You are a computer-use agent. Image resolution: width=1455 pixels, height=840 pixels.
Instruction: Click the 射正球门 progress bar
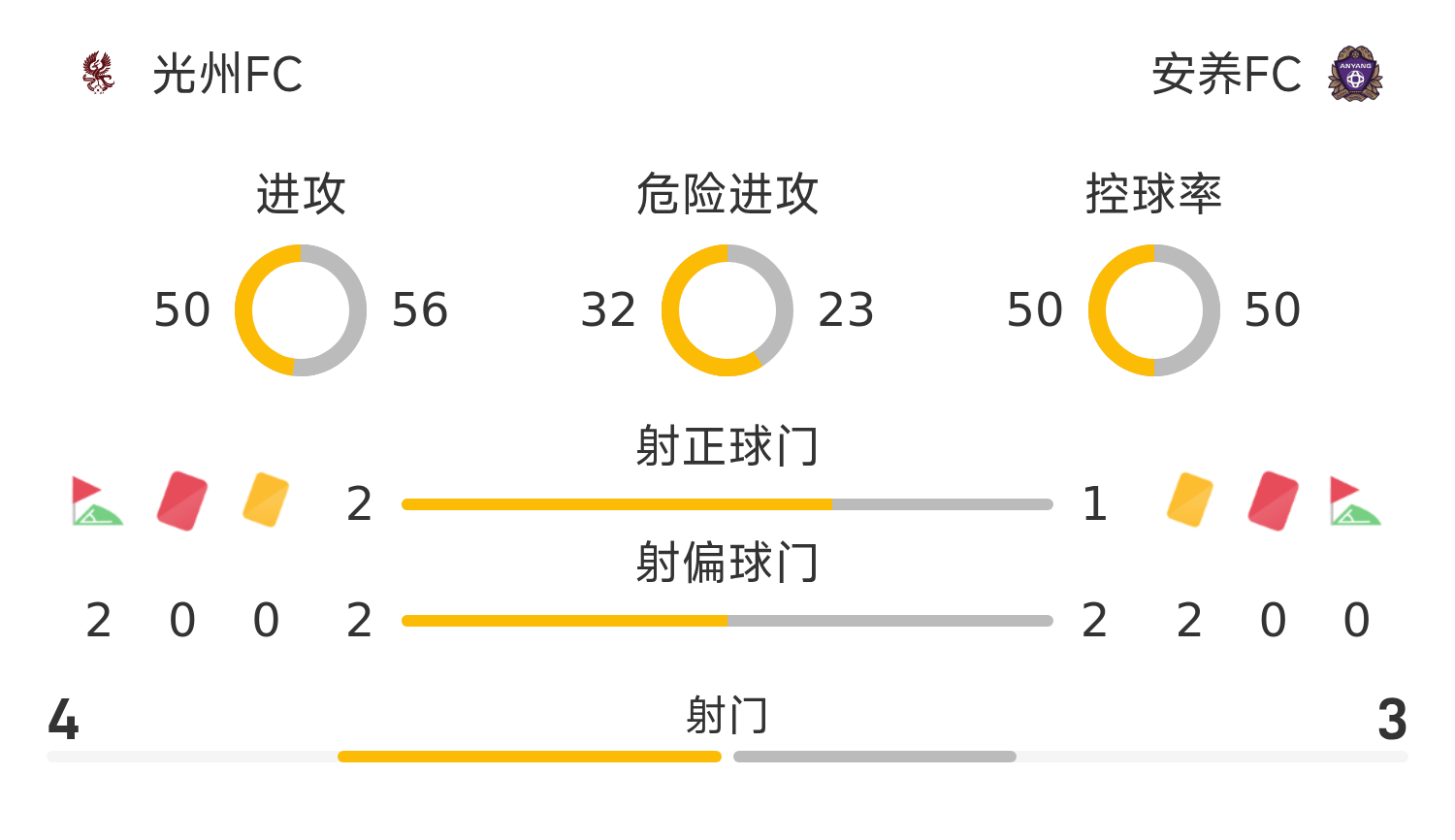727,504
